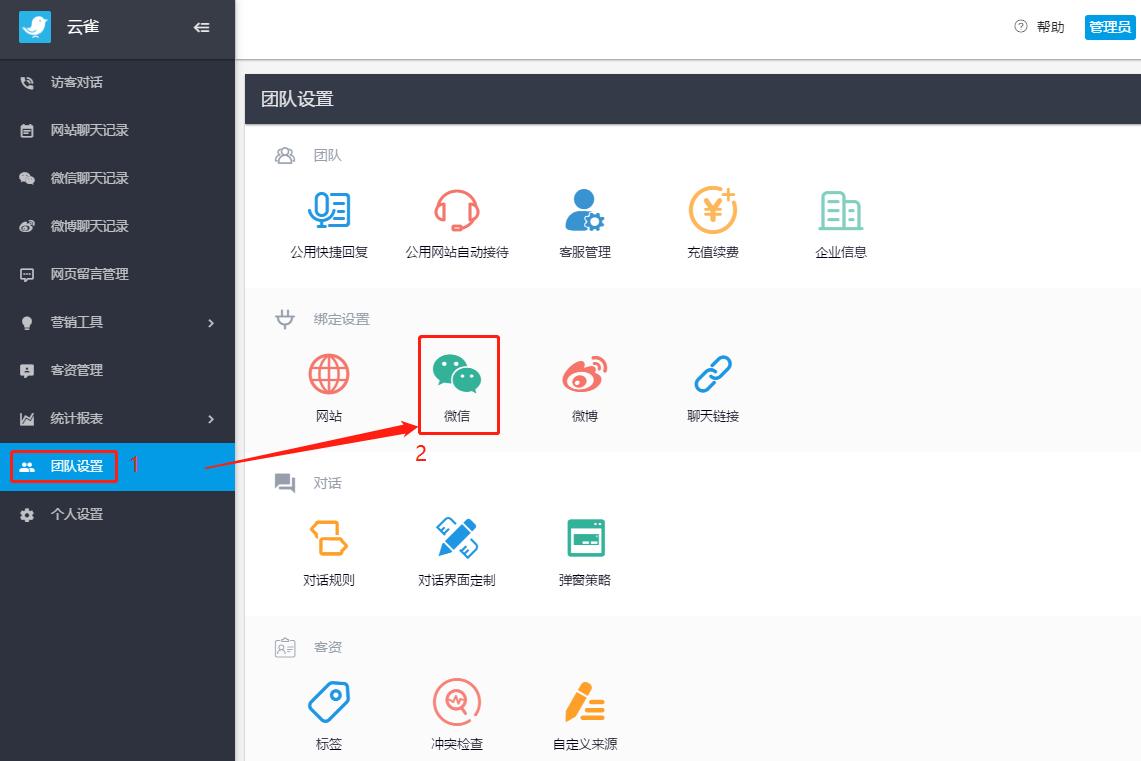This screenshot has height=761, width=1141.
Task: Collapse the sidebar with the arrow icon
Action: [202, 28]
